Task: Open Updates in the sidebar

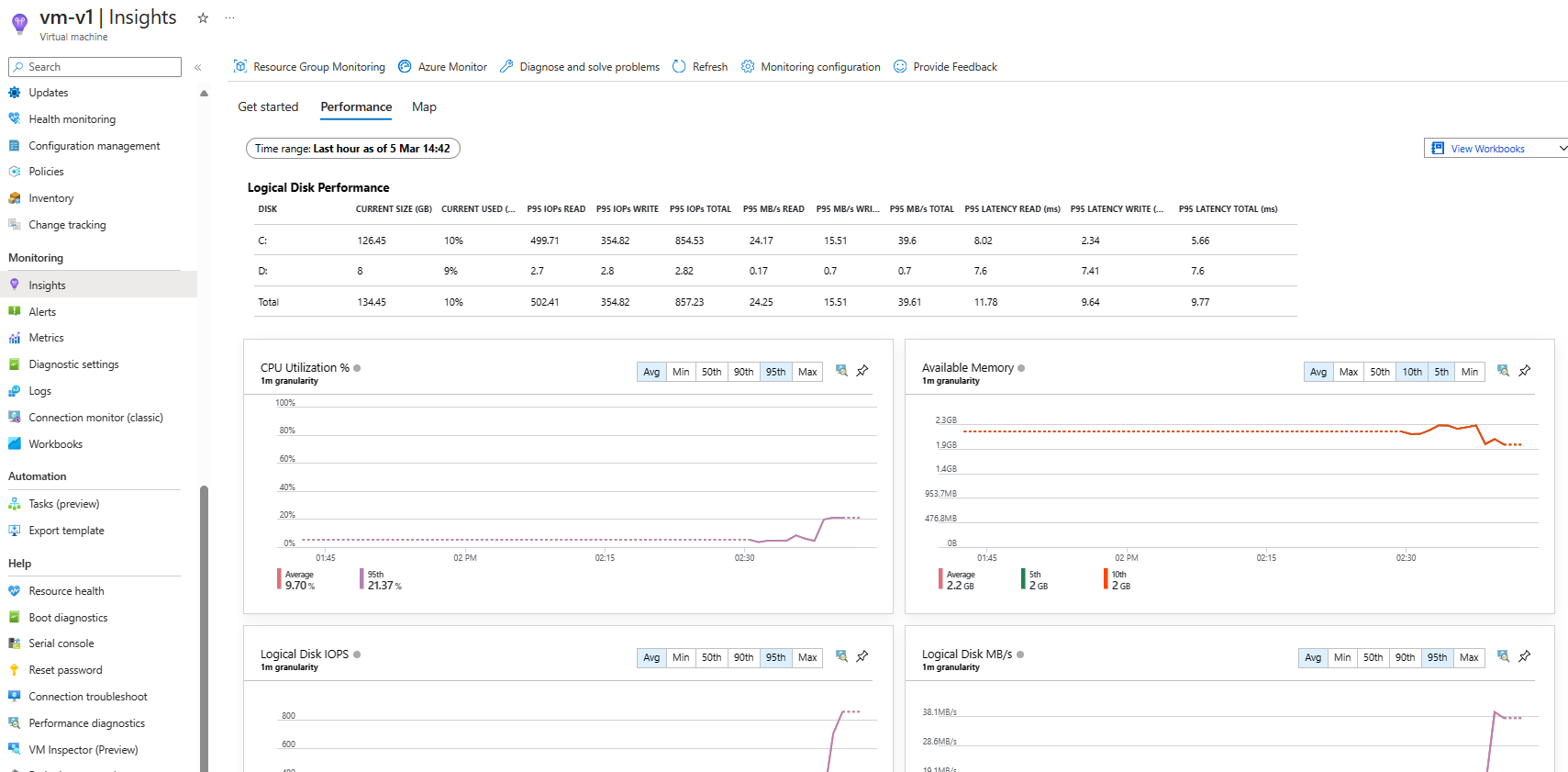Action: click(48, 93)
